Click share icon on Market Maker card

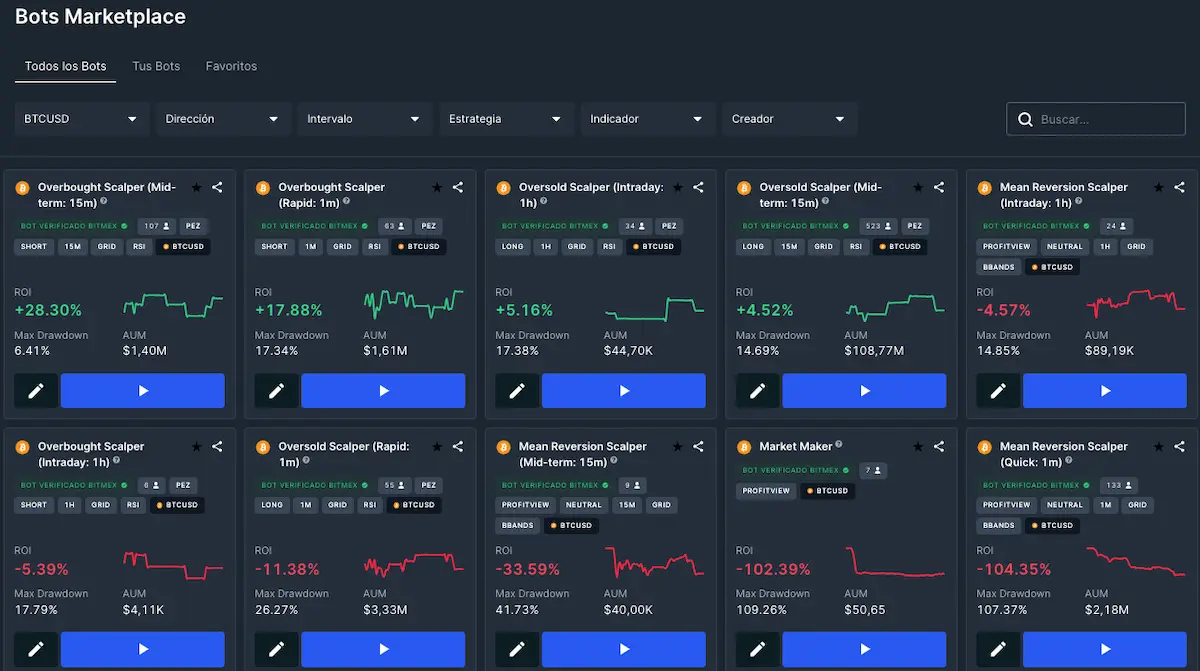point(939,447)
